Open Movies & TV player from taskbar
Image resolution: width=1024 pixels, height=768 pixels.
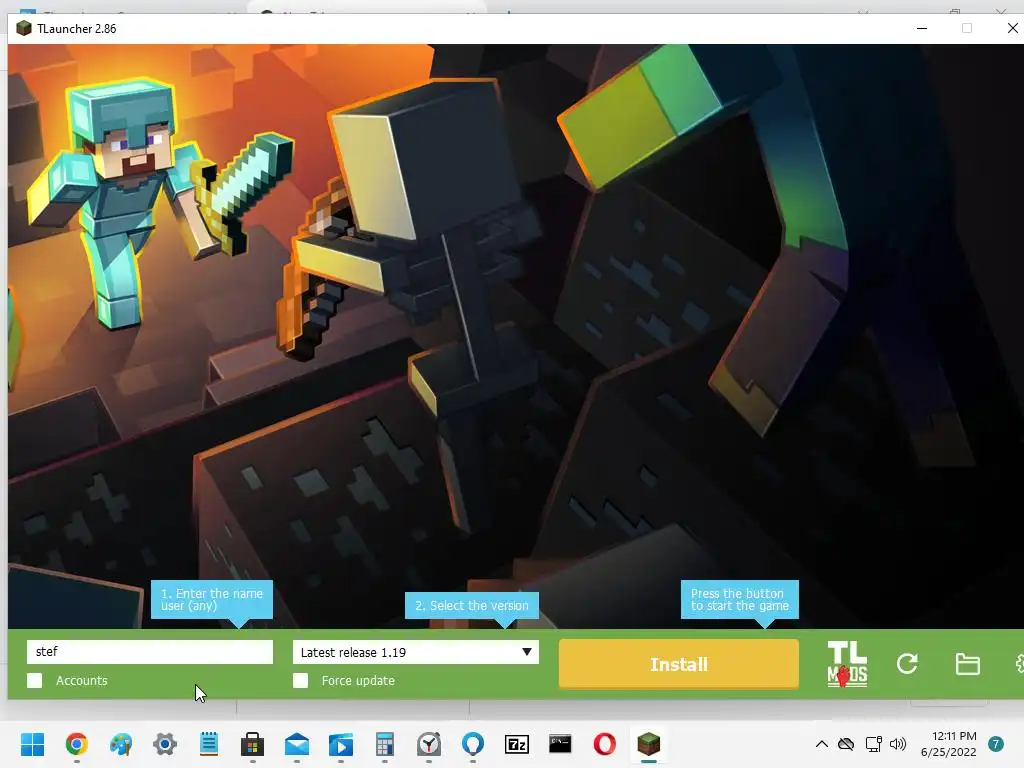pos(341,744)
